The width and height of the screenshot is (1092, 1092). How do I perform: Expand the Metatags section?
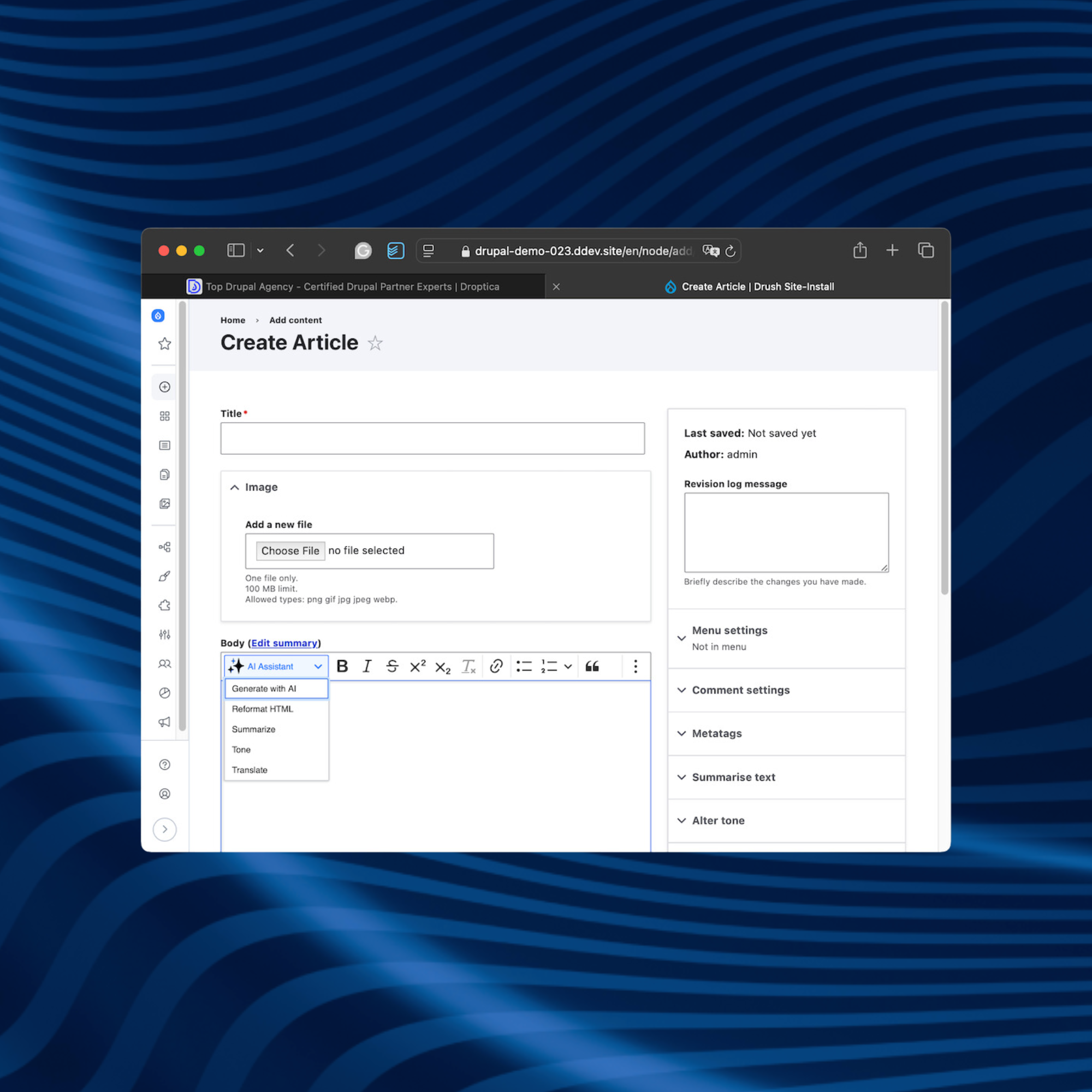point(716,733)
